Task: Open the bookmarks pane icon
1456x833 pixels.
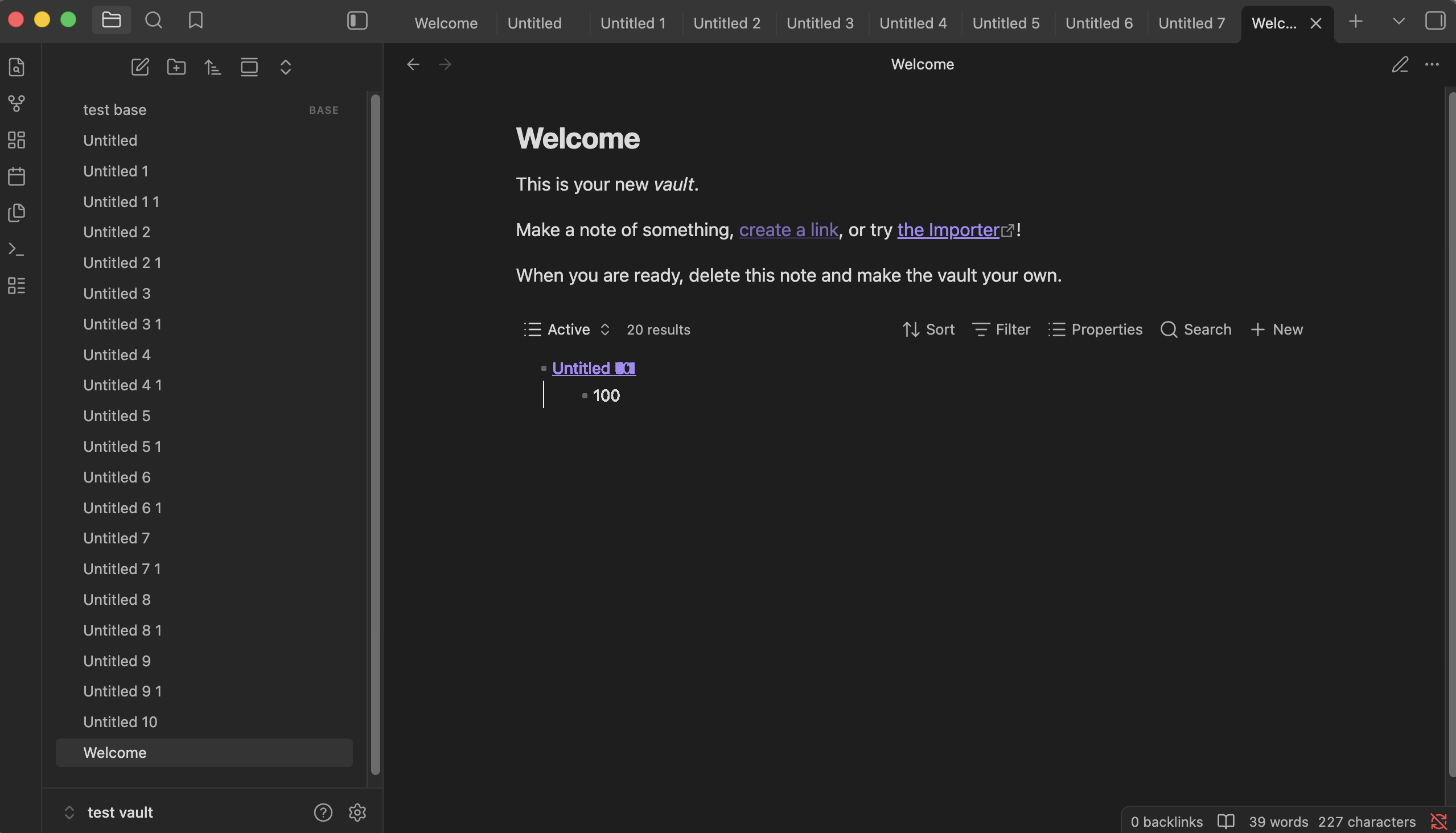Action: (x=196, y=20)
